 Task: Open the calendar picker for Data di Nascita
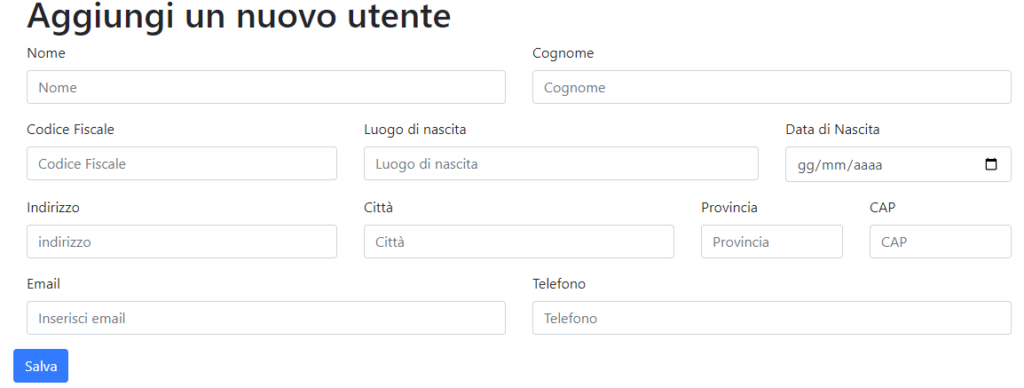[x=991, y=165]
